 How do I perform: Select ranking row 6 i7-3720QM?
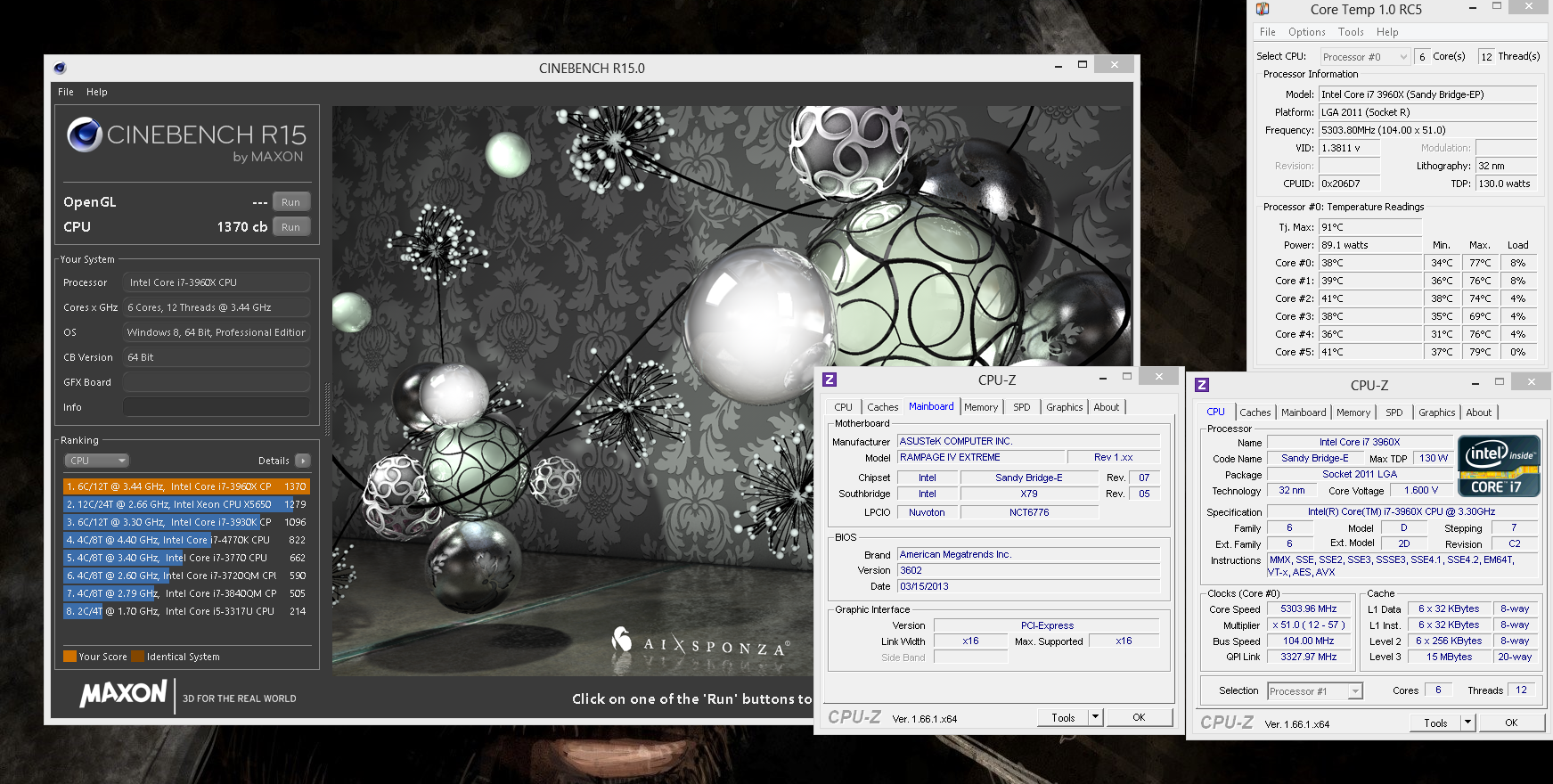pyautogui.click(x=186, y=576)
